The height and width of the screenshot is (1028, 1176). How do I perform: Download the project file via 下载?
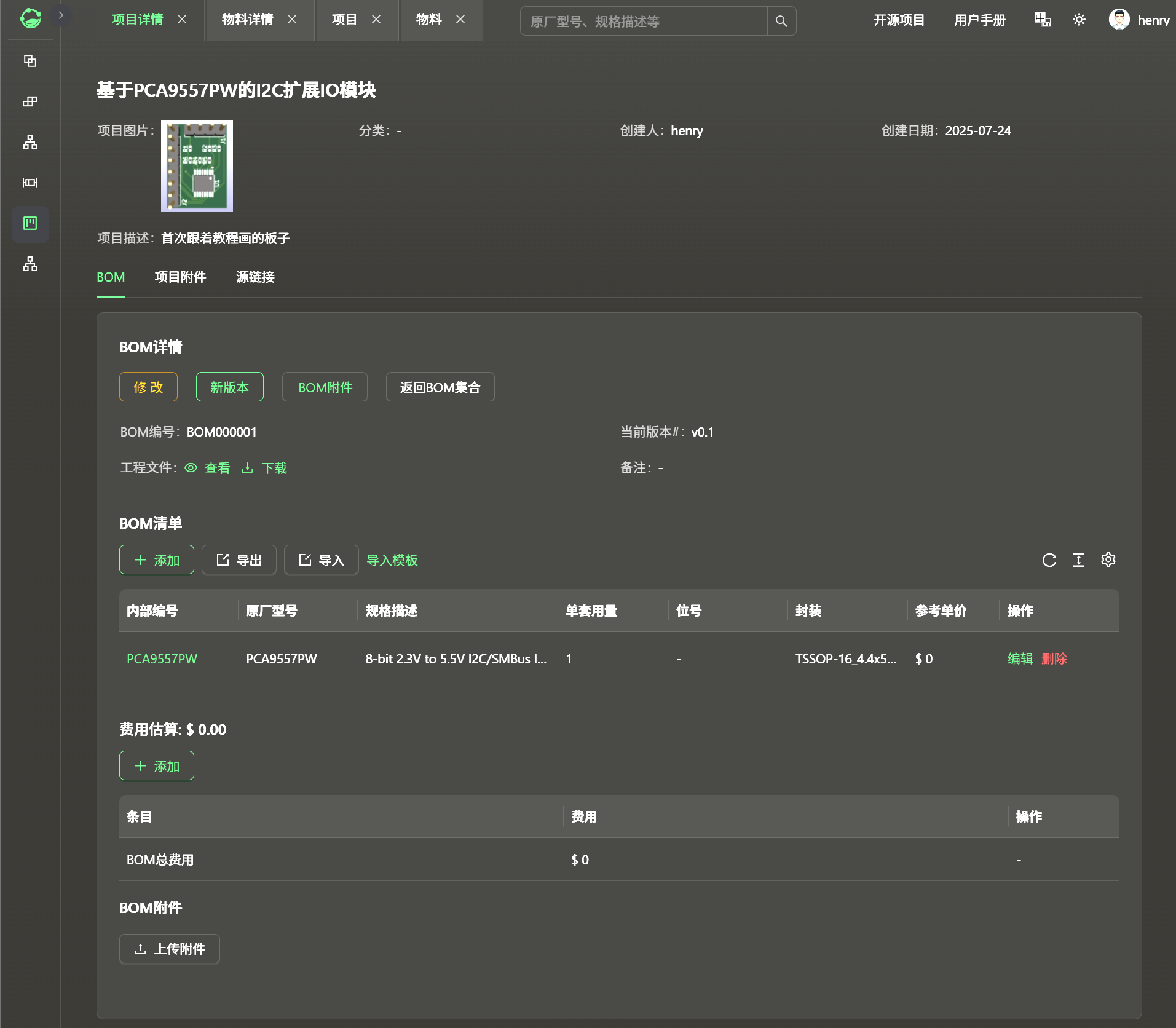click(265, 468)
